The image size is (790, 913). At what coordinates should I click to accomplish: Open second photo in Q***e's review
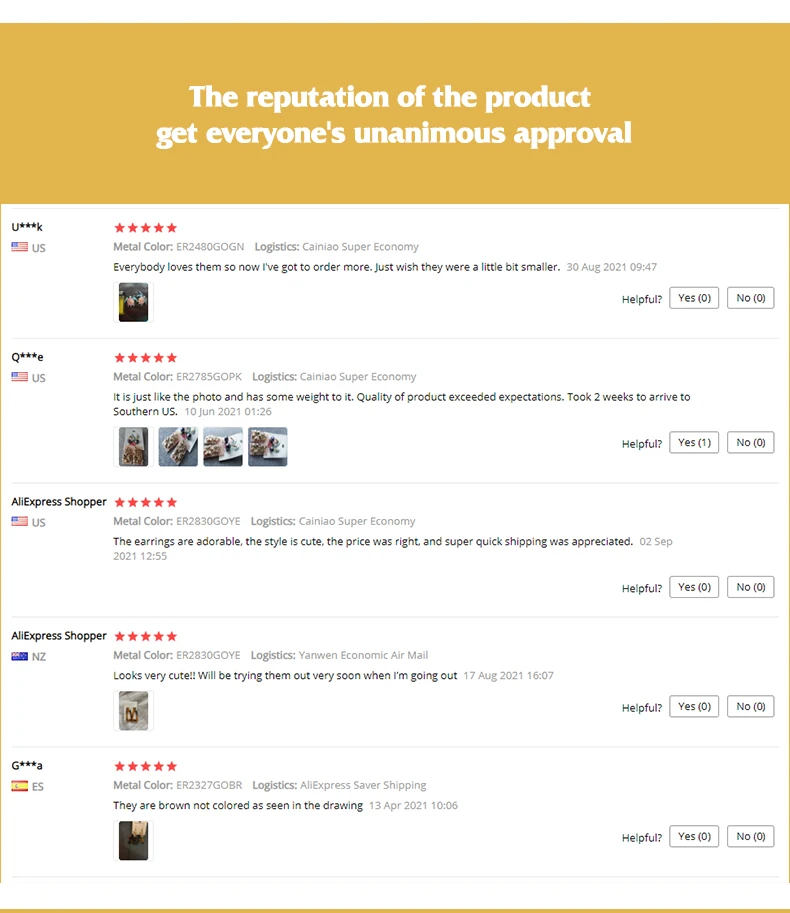point(178,447)
